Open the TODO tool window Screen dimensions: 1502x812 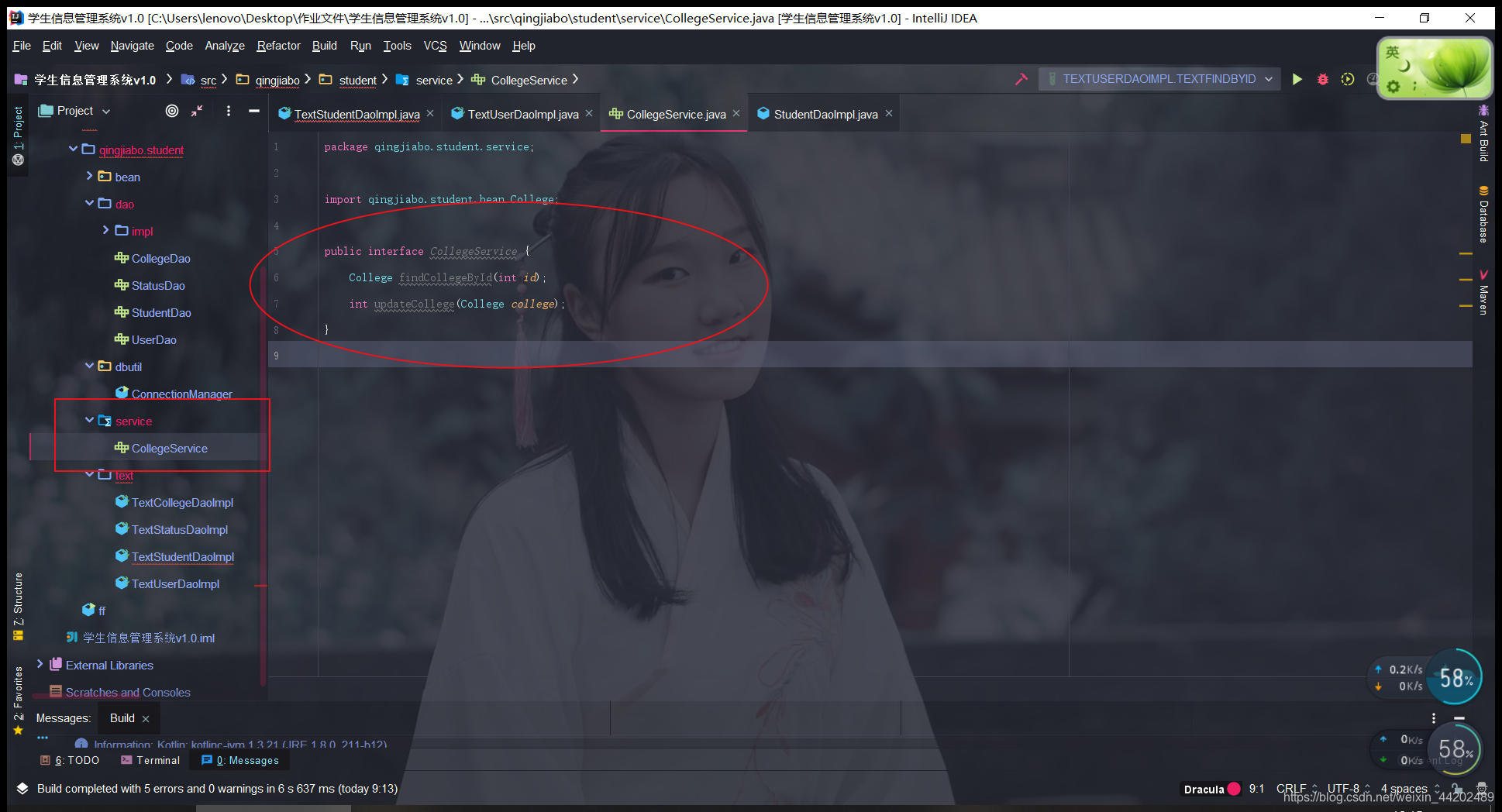70,760
